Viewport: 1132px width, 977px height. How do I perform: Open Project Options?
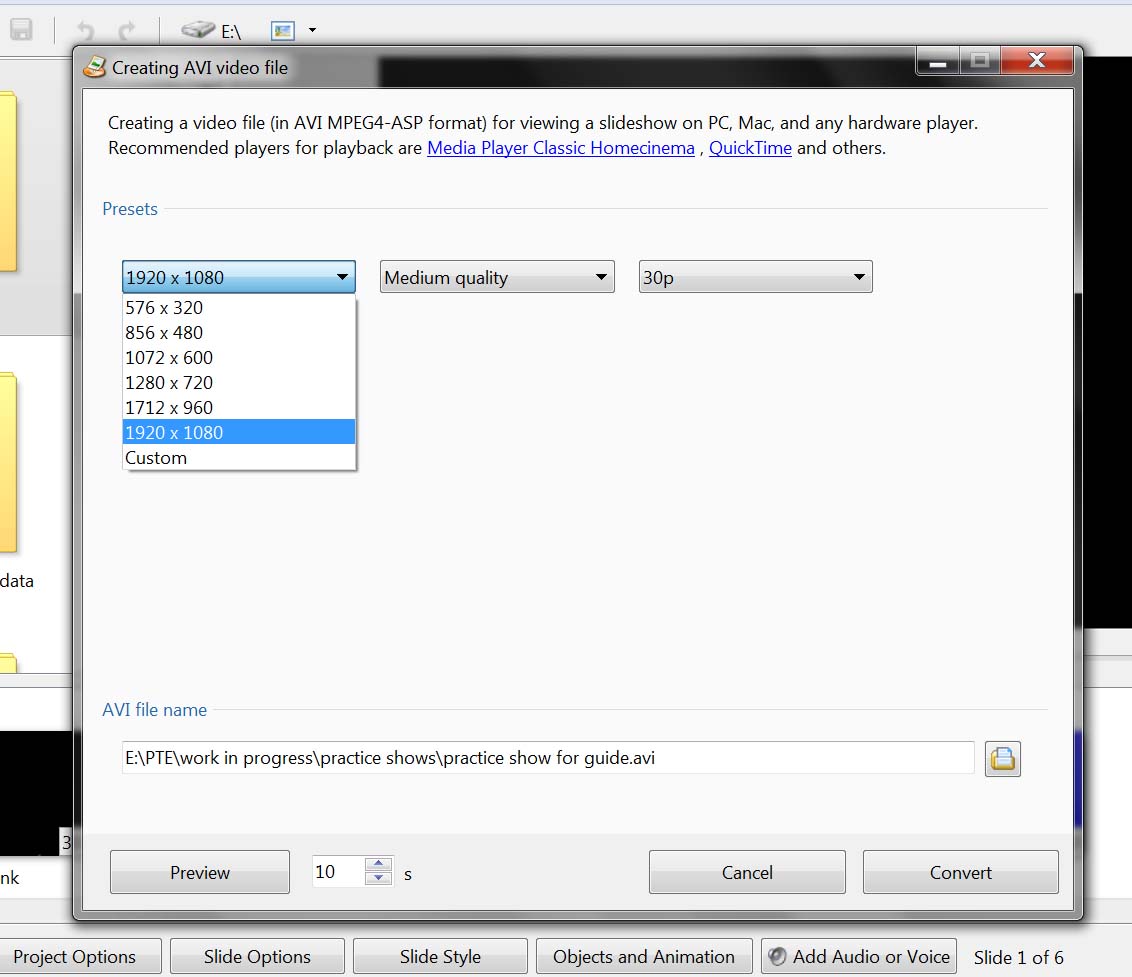[78, 957]
